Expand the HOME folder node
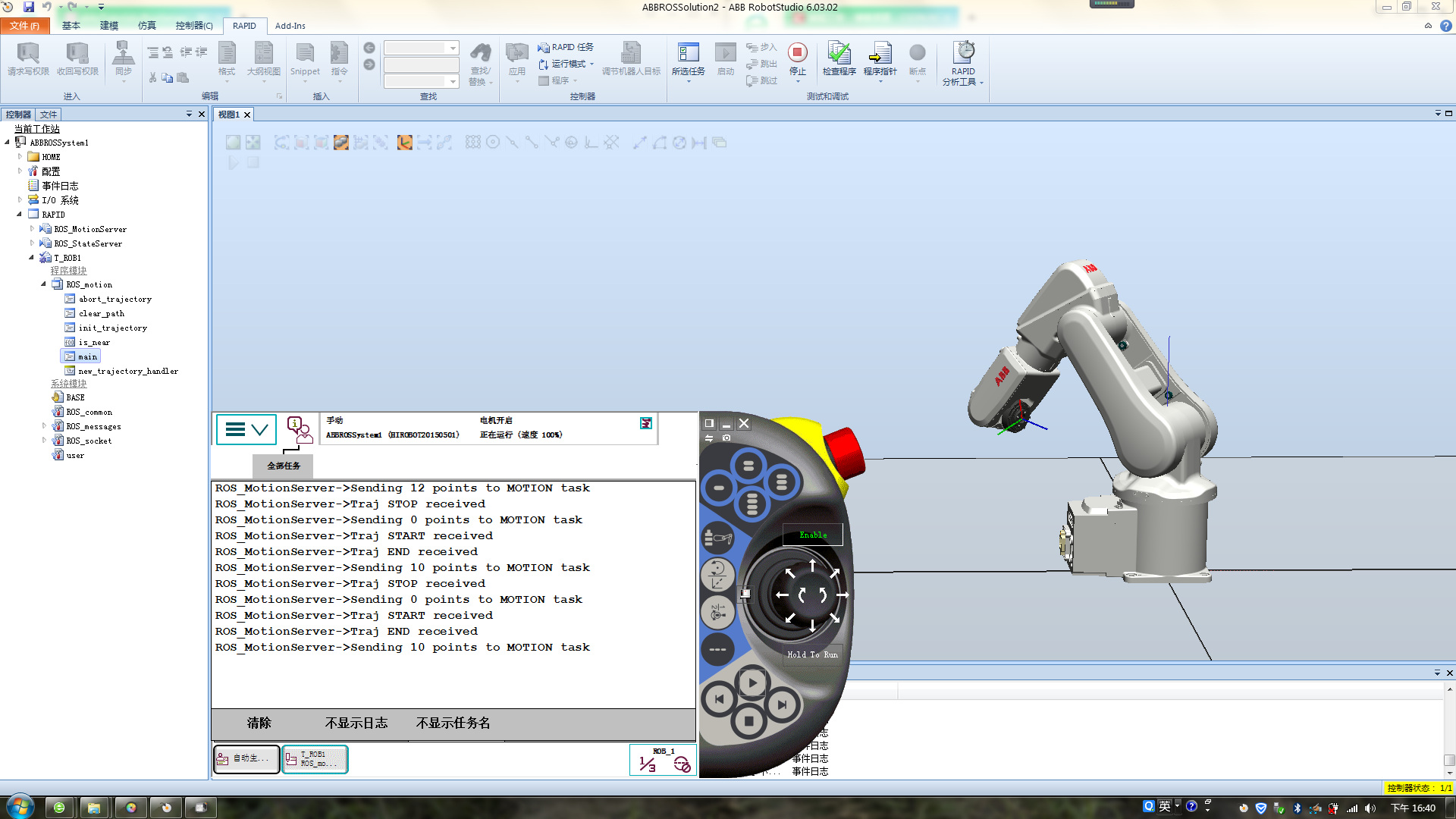 point(20,157)
